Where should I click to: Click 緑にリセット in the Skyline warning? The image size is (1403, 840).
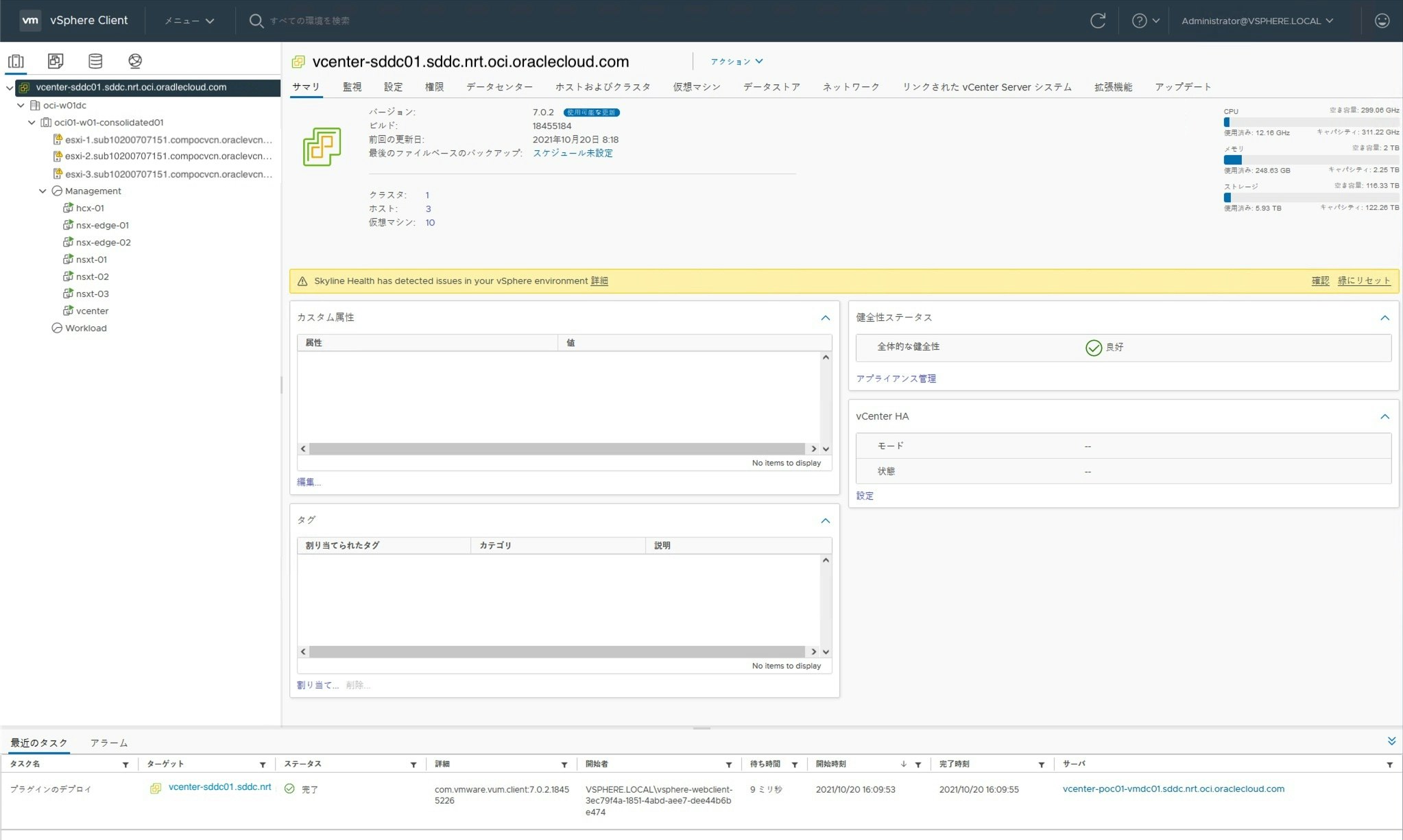(x=1363, y=280)
